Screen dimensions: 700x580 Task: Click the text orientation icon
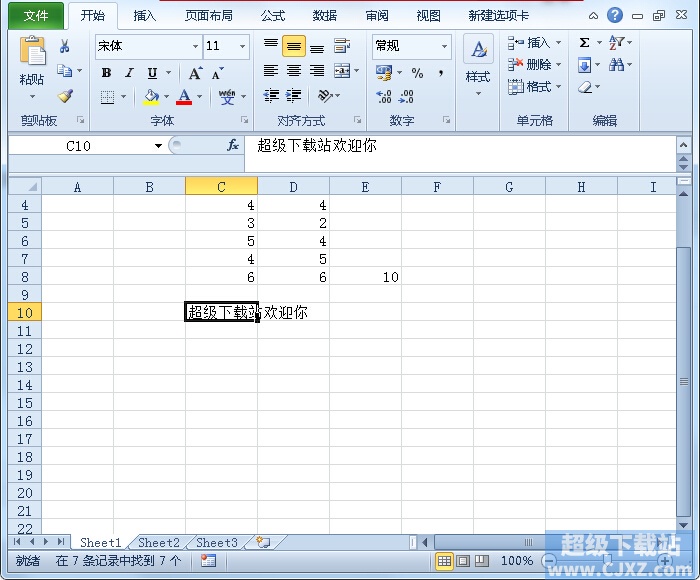(x=325, y=96)
